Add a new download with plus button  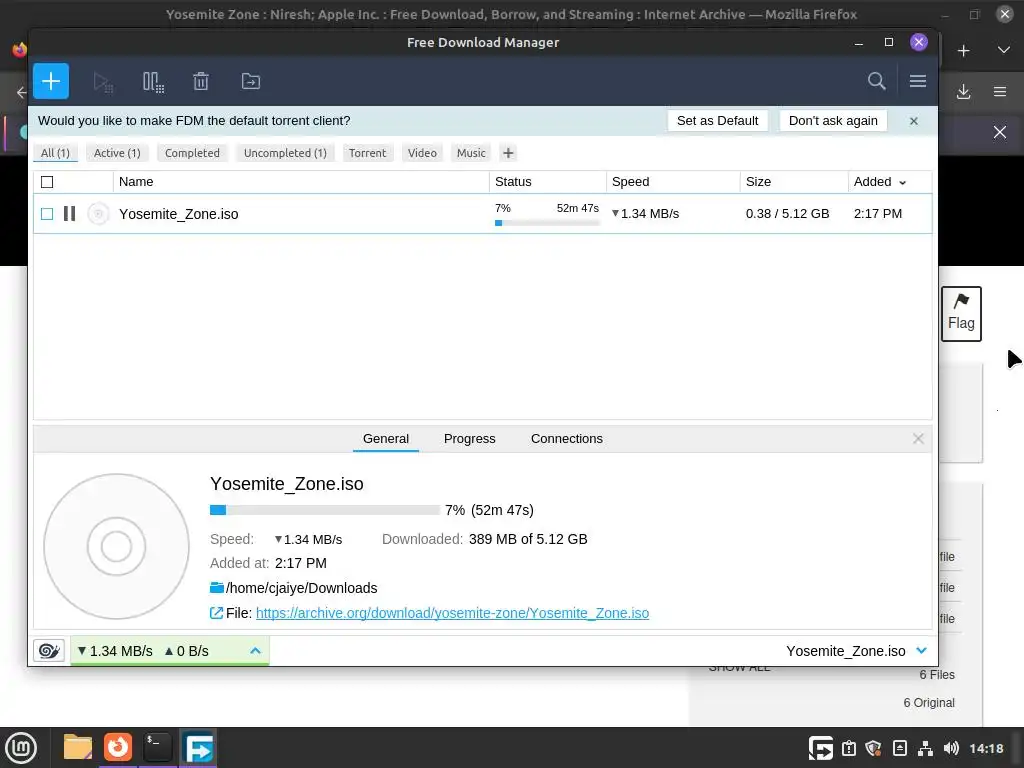pos(51,81)
